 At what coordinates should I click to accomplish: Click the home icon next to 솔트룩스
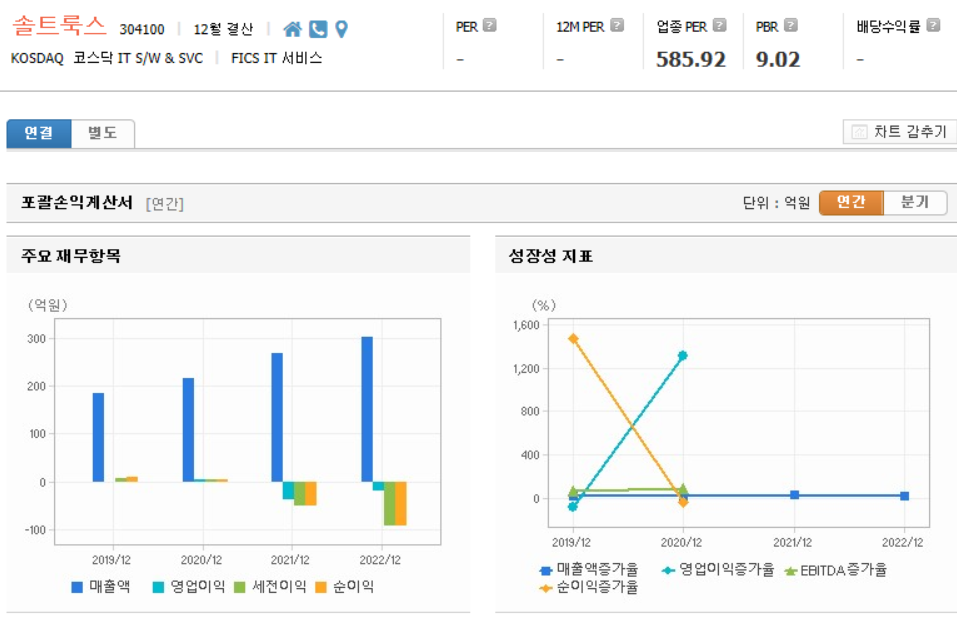coord(292,29)
